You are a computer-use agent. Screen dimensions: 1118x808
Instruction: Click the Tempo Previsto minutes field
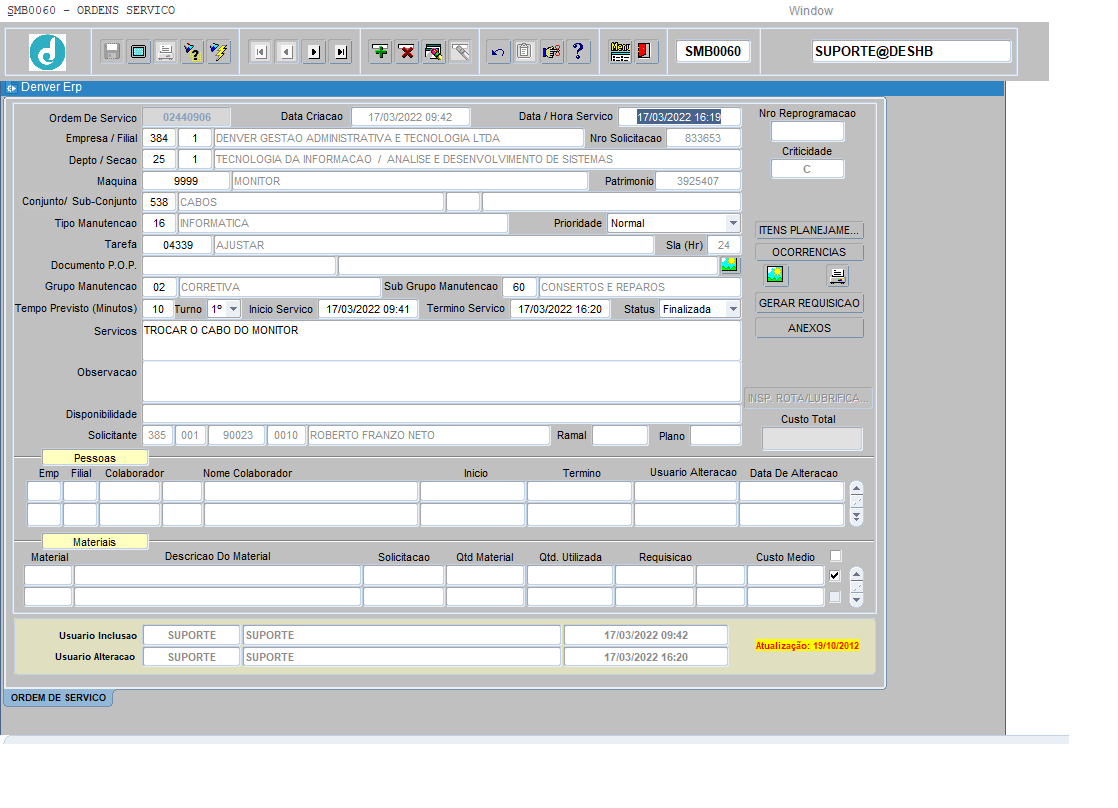tap(158, 309)
